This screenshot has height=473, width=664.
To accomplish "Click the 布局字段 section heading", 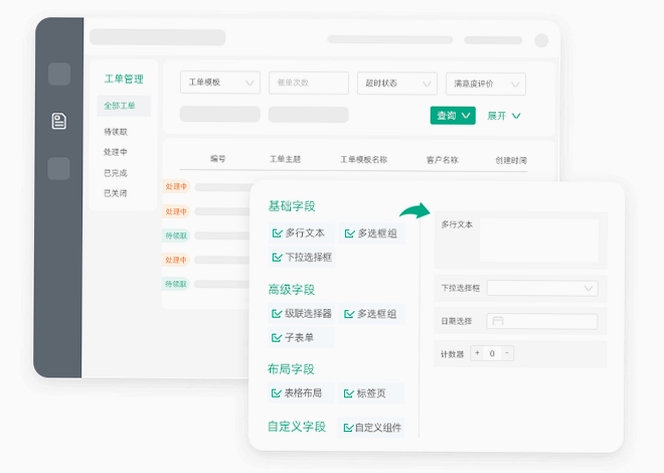I will 291,369.
